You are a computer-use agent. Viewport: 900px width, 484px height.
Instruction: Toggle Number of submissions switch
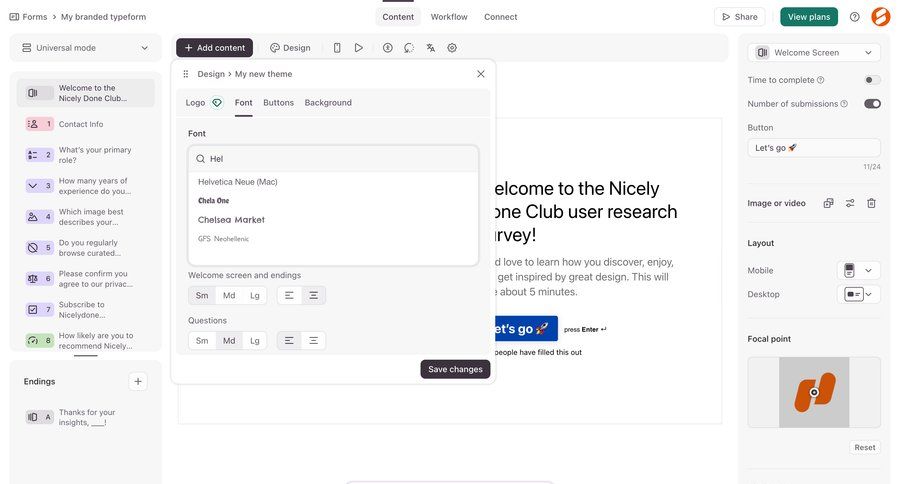point(872,104)
